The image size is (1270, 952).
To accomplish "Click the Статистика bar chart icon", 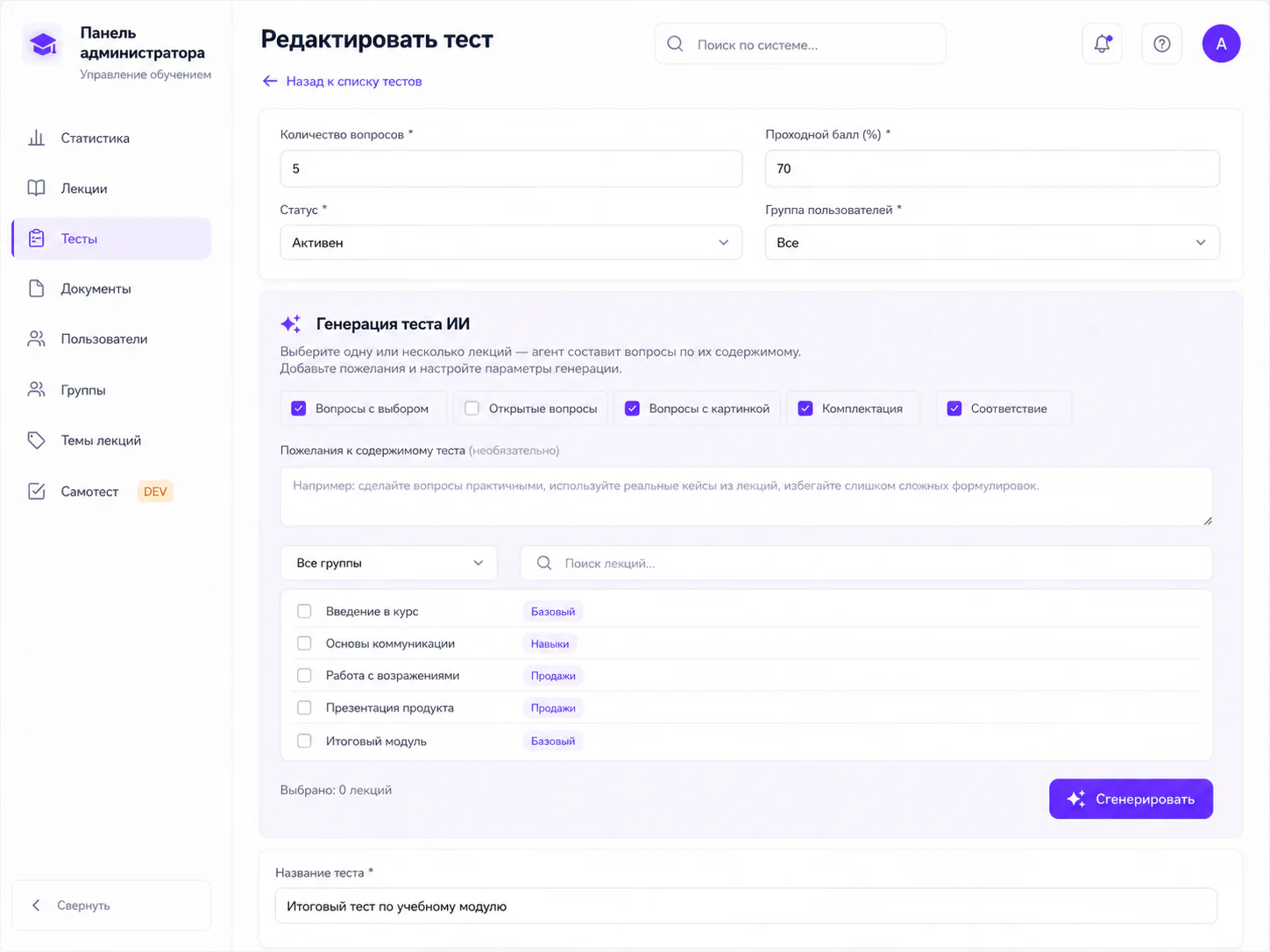I will [x=36, y=138].
